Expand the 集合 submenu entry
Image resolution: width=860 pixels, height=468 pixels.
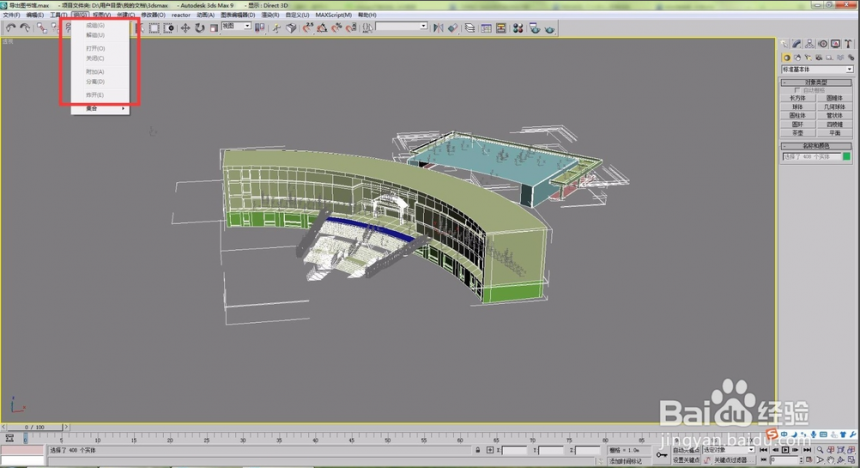point(100,109)
